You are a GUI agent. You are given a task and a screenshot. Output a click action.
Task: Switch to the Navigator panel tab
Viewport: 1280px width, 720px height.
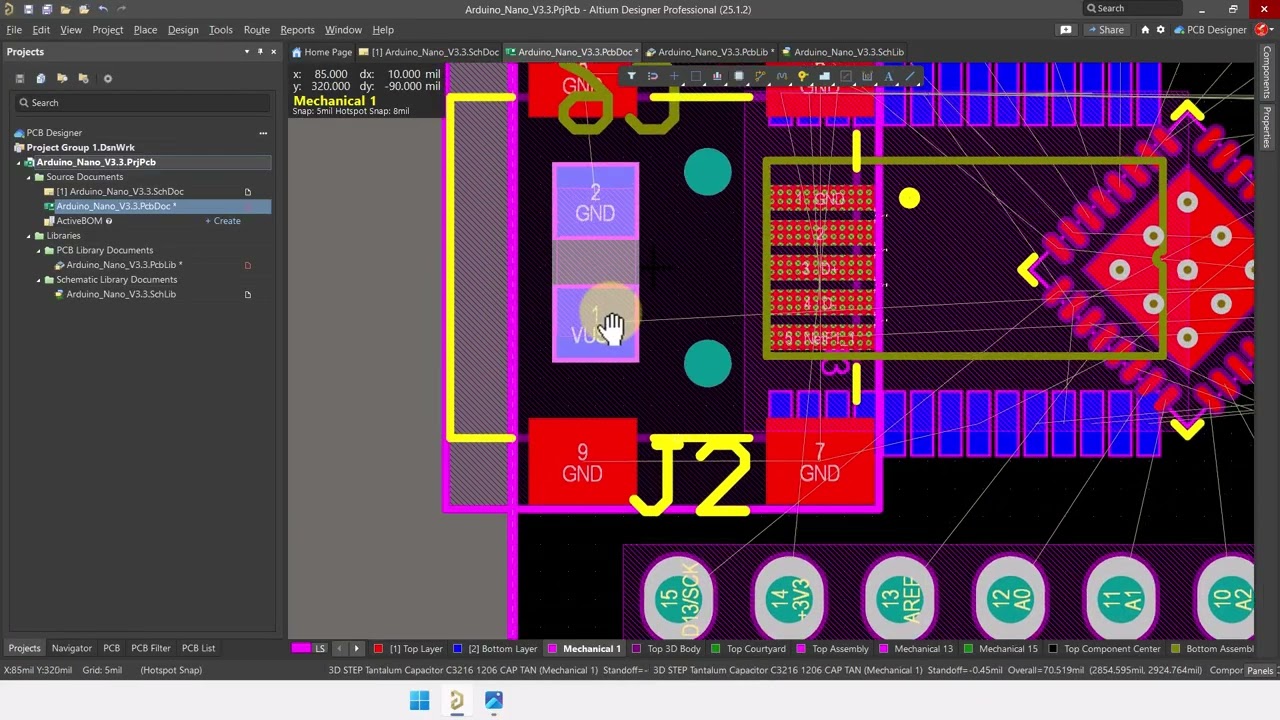click(71, 648)
